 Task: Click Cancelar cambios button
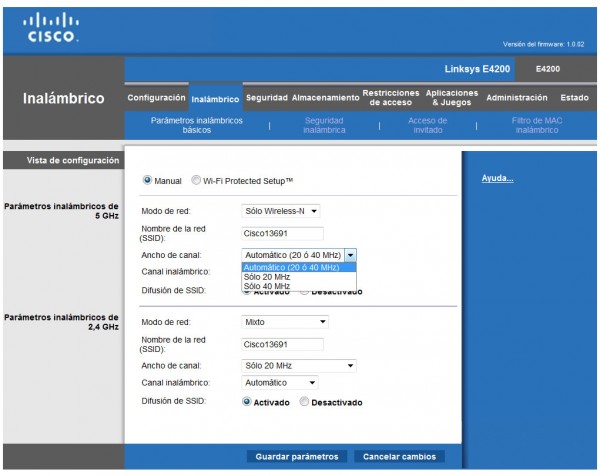399,456
